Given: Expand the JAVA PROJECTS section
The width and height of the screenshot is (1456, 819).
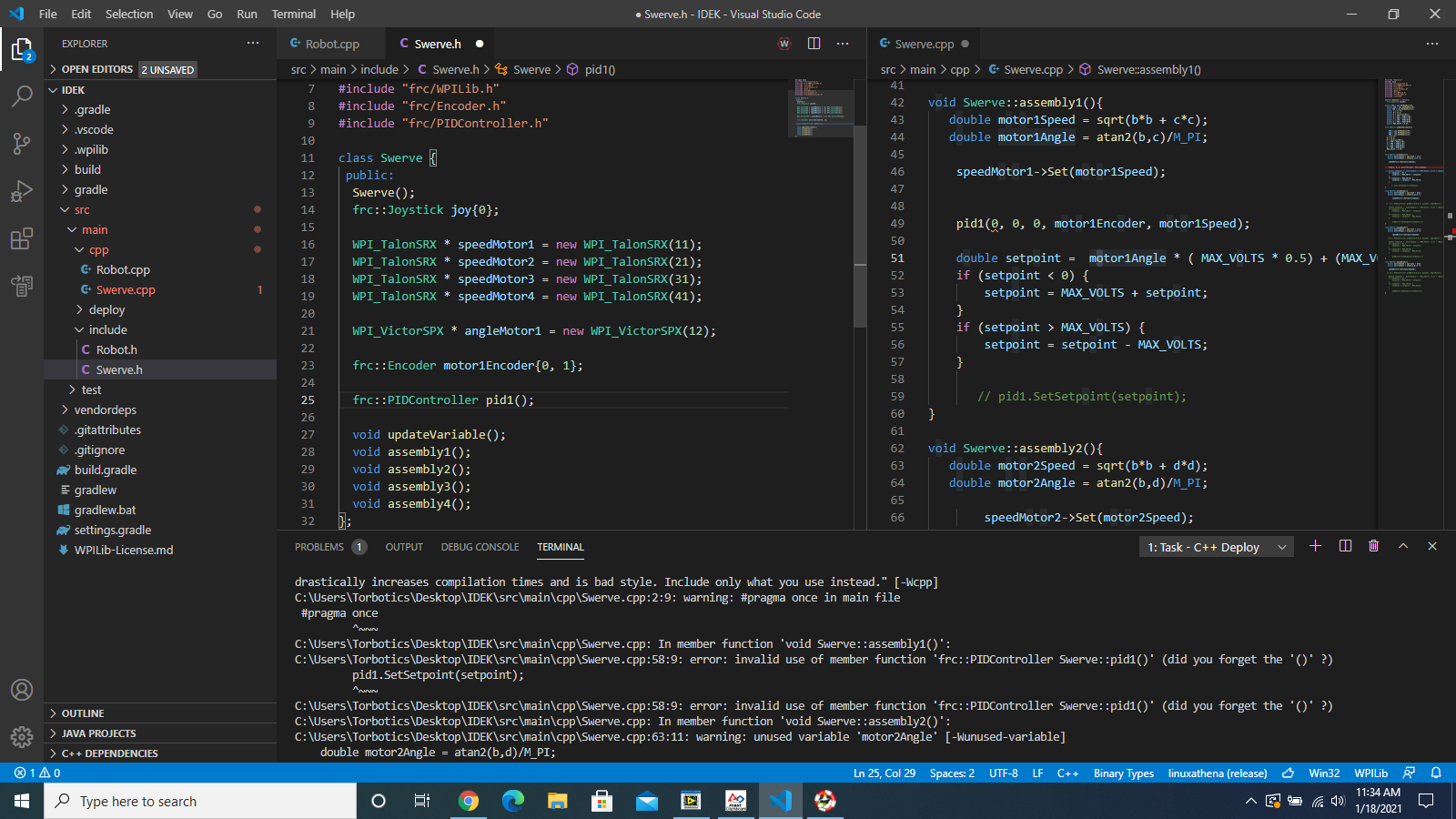Looking at the screenshot, I should click(160, 733).
